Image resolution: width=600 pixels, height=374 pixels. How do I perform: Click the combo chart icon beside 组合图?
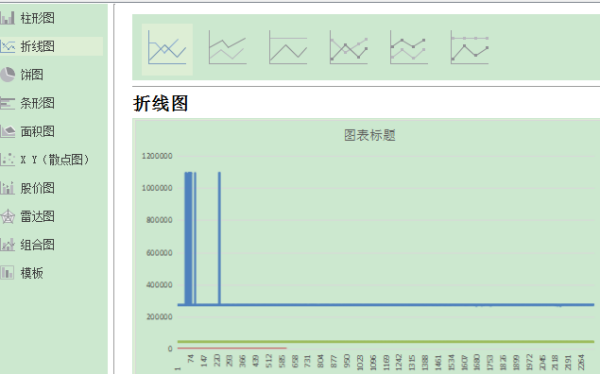point(8,245)
